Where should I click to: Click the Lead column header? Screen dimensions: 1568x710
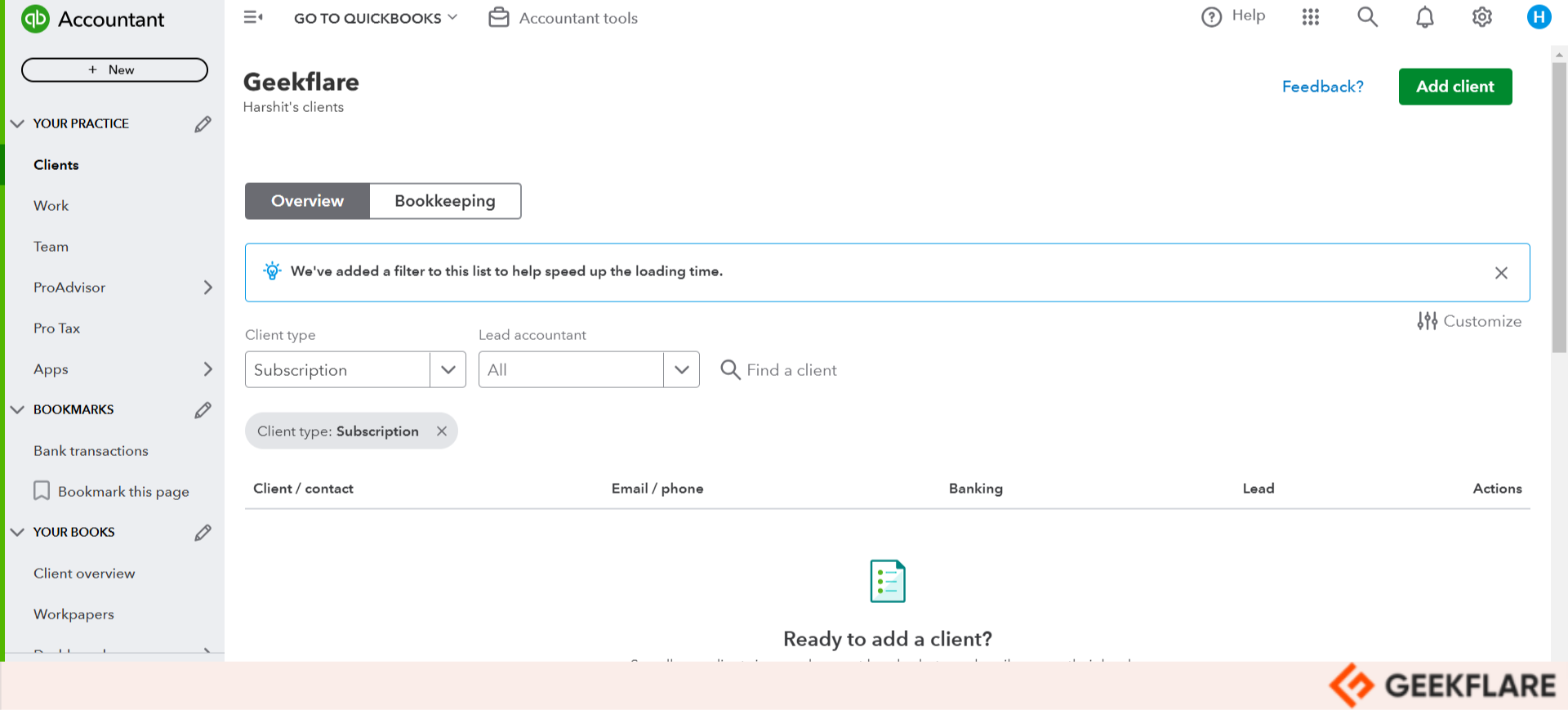(1258, 489)
